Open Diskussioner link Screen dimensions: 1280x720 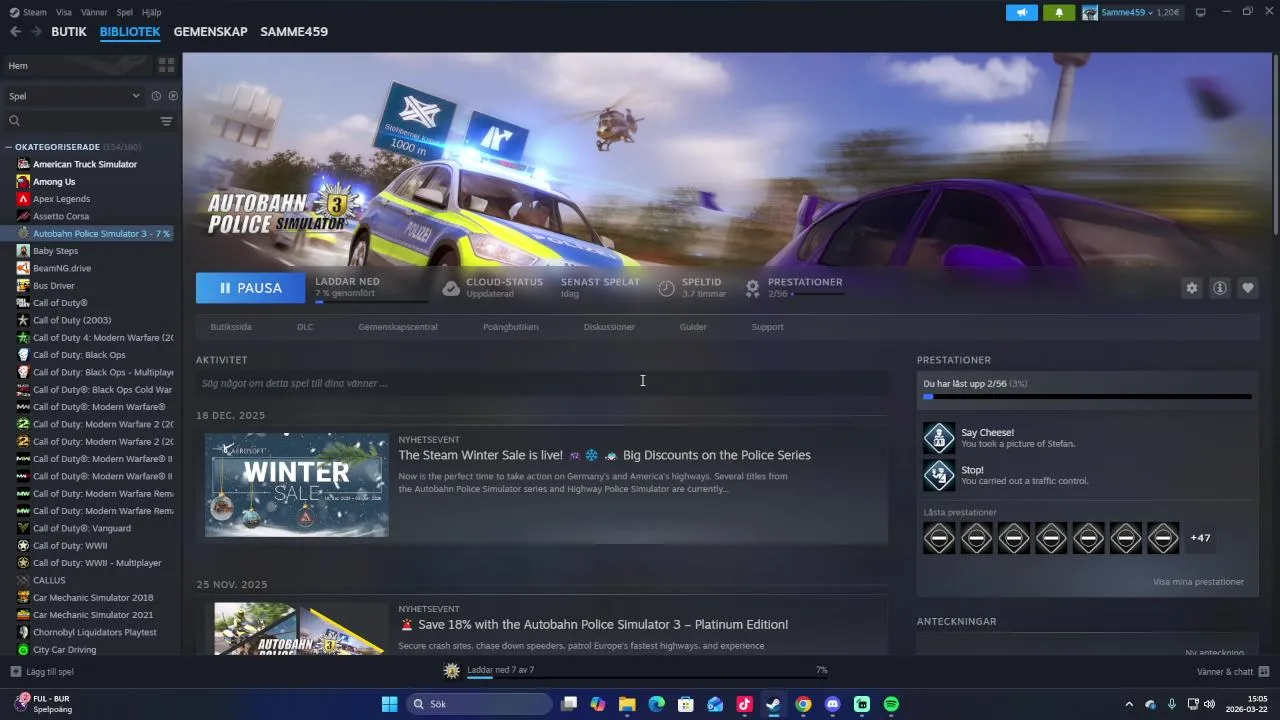[x=609, y=327]
